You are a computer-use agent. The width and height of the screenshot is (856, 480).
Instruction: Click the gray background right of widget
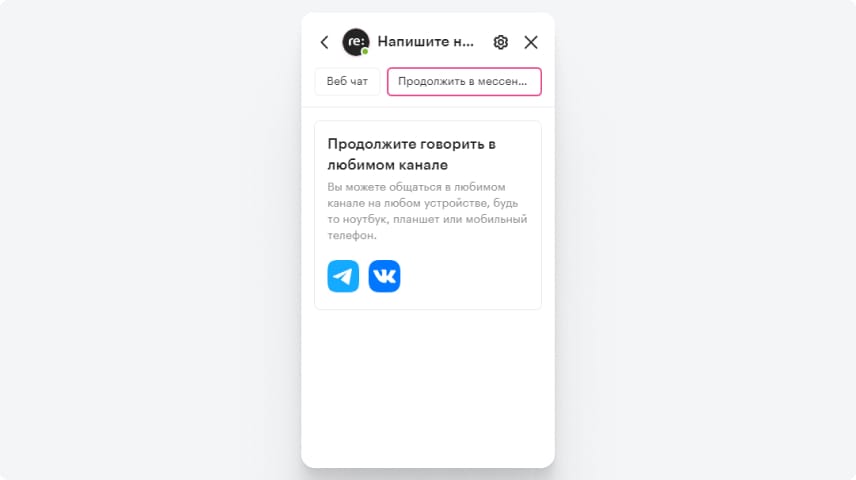pos(705,240)
